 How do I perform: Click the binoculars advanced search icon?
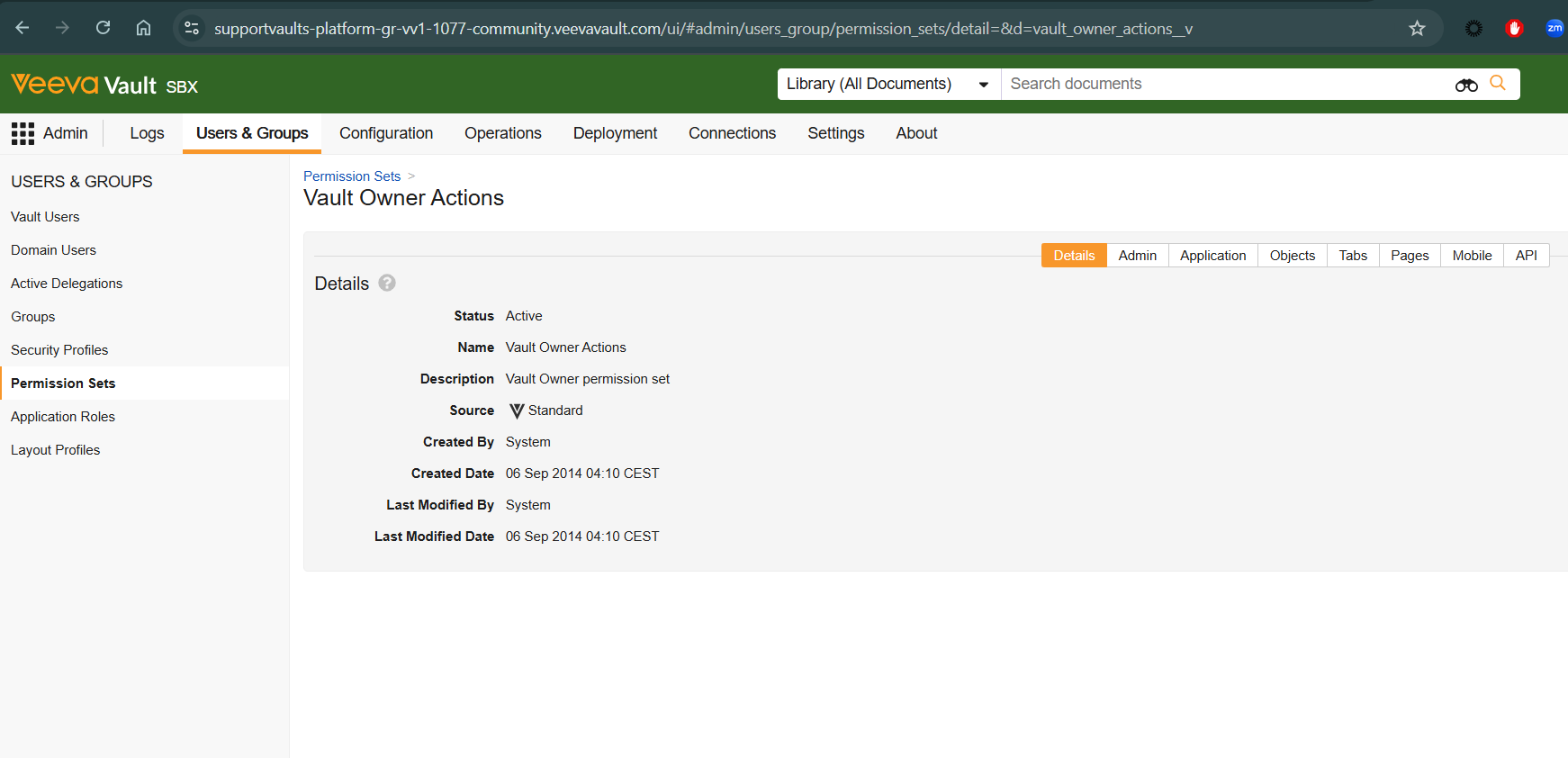click(x=1465, y=85)
